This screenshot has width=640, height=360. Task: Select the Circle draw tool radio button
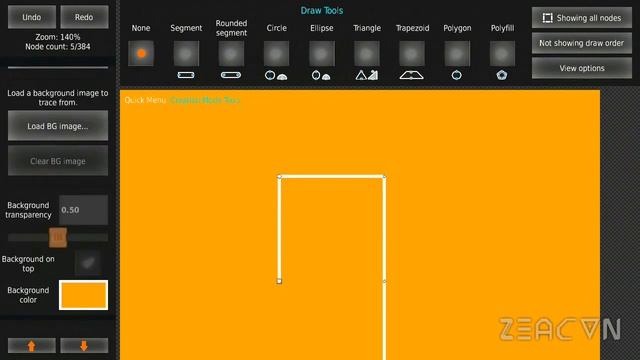[x=276, y=53]
